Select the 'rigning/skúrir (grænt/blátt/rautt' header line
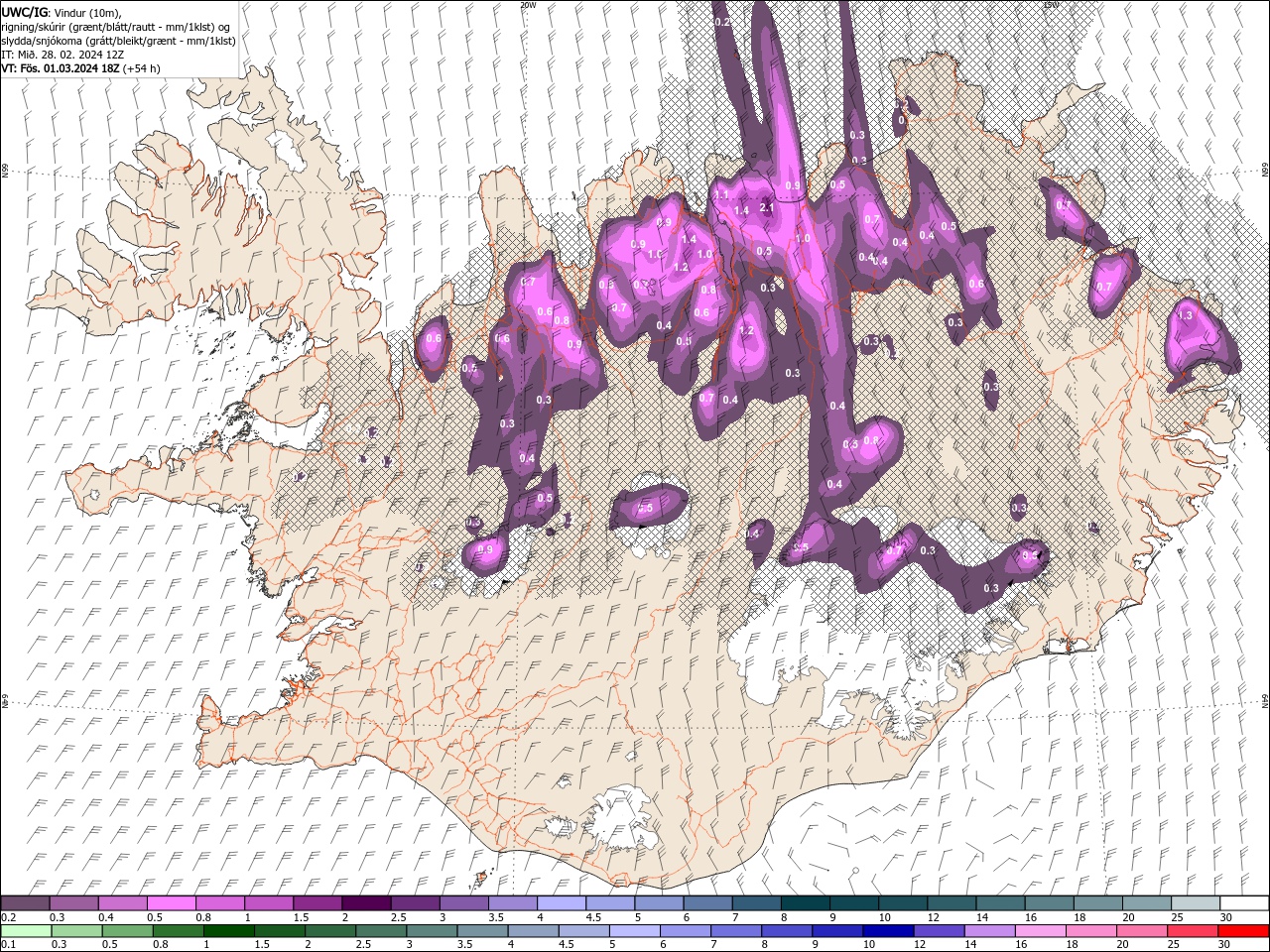This screenshot has height=952, width=1270. 117,27
